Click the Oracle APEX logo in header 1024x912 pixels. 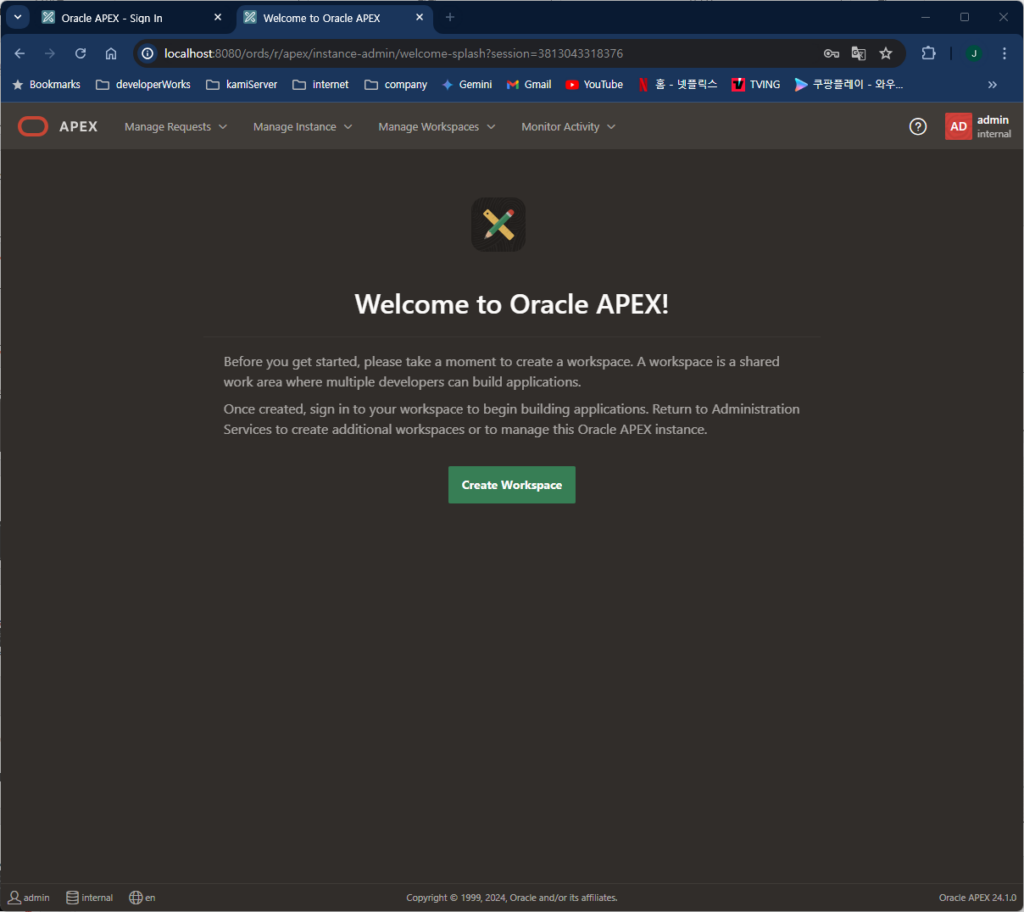tap(57, 127)
